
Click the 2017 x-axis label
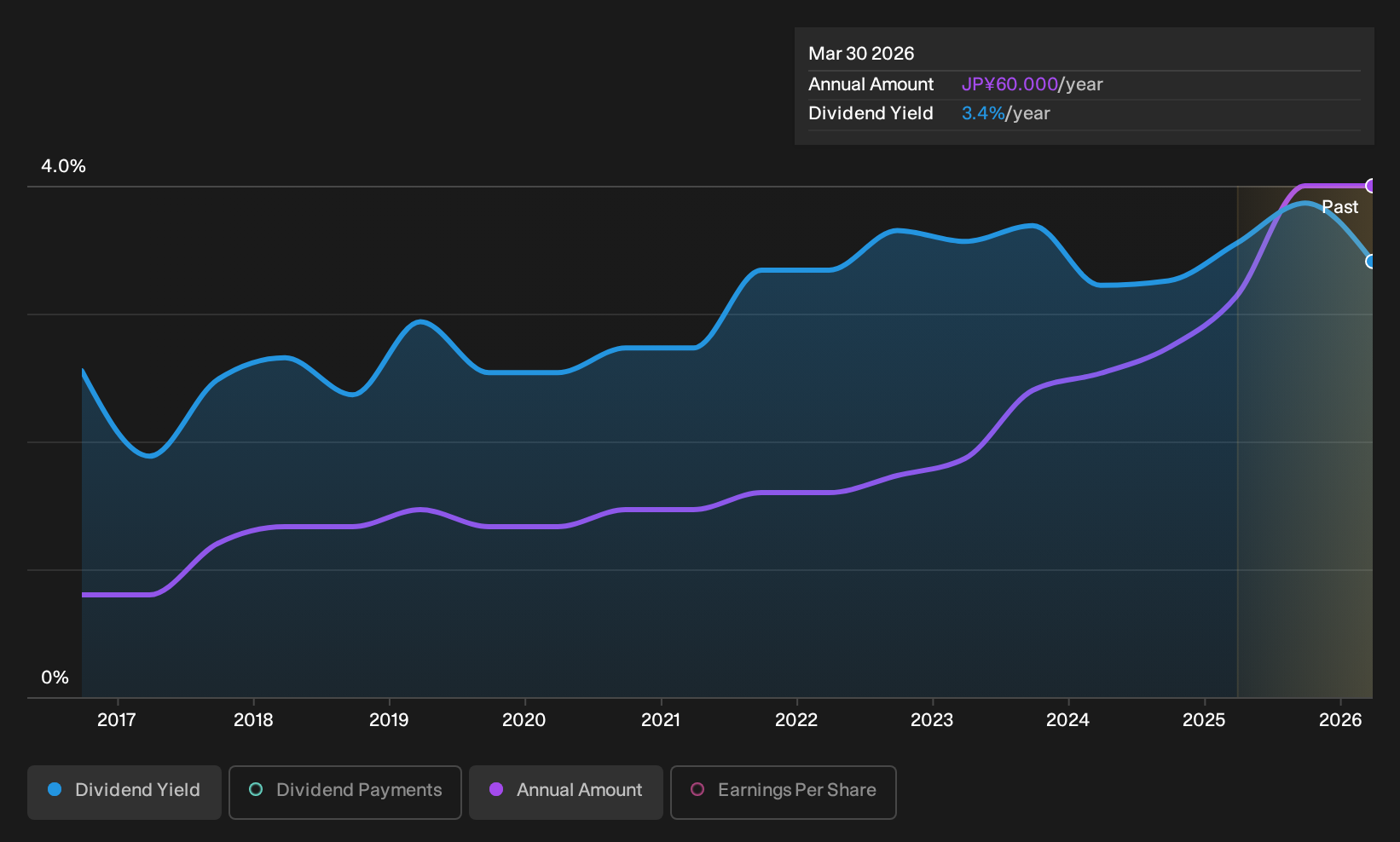[117, 720]
